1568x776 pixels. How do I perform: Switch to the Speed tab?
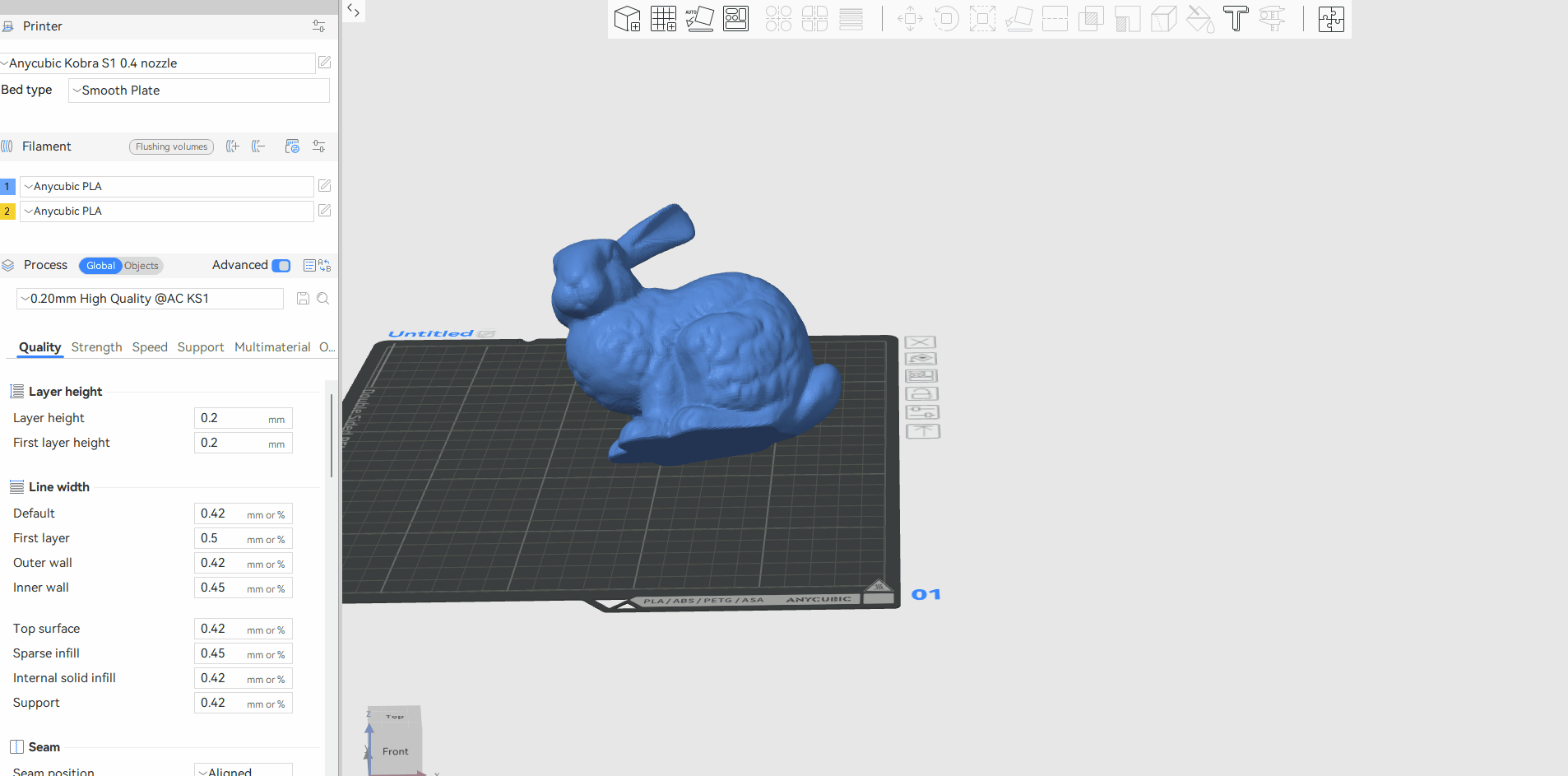click(150, 347)
